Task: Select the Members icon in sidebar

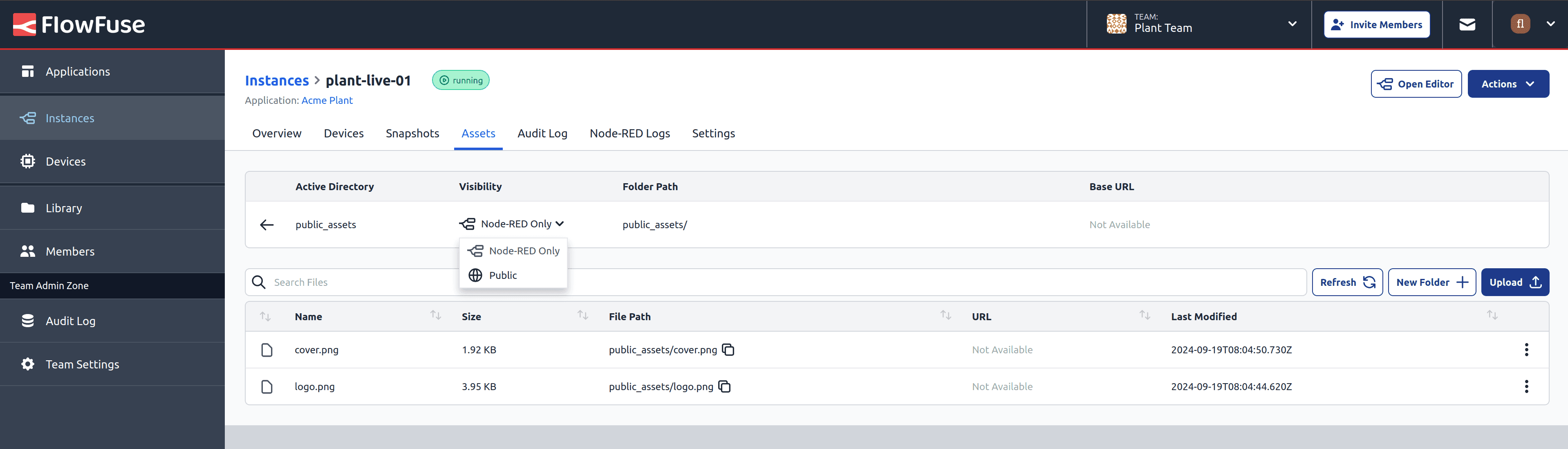Action: (x=28, y=251)
